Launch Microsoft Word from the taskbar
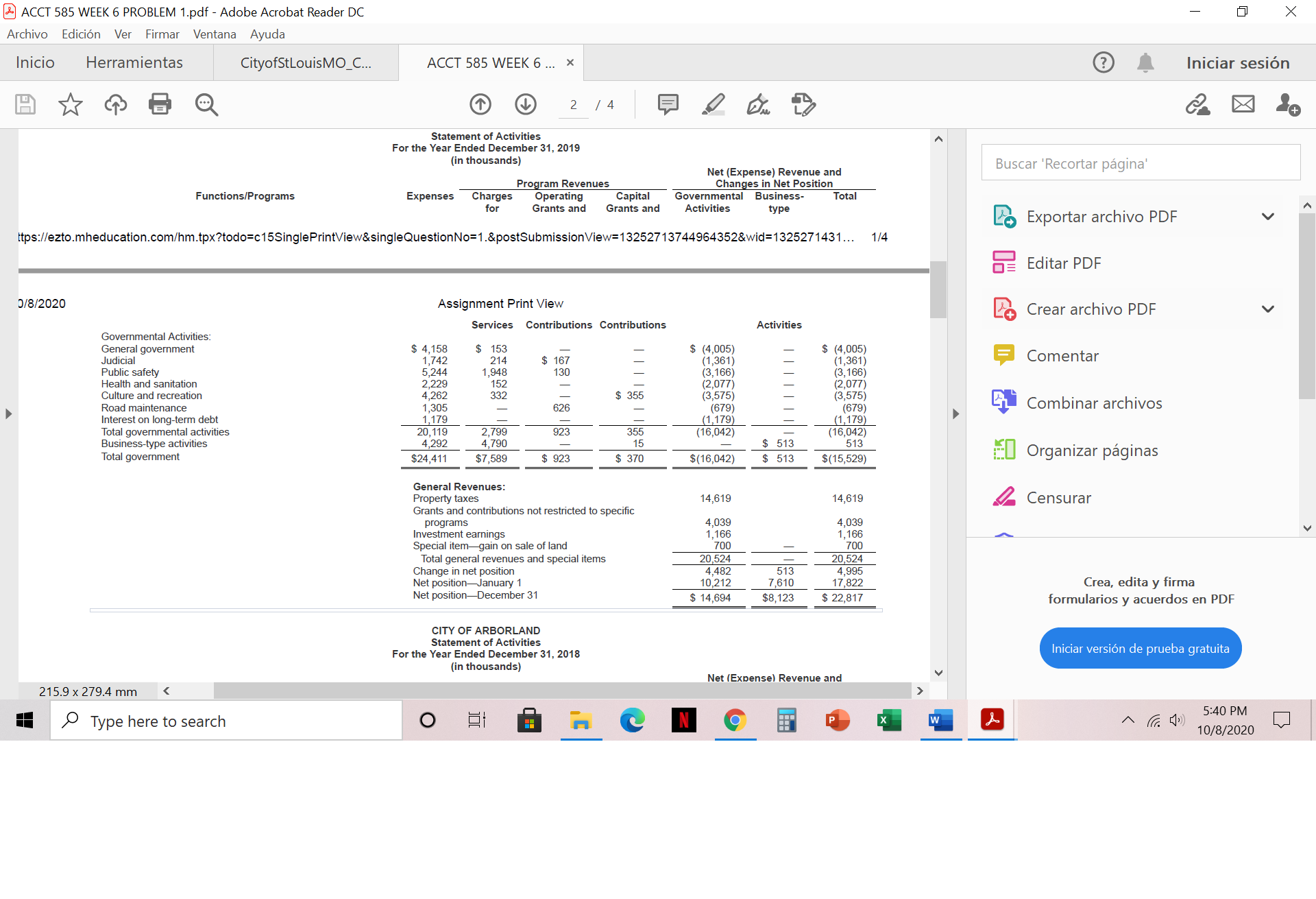Screen dimensions: 1316x899 click(x=940, y=720)
